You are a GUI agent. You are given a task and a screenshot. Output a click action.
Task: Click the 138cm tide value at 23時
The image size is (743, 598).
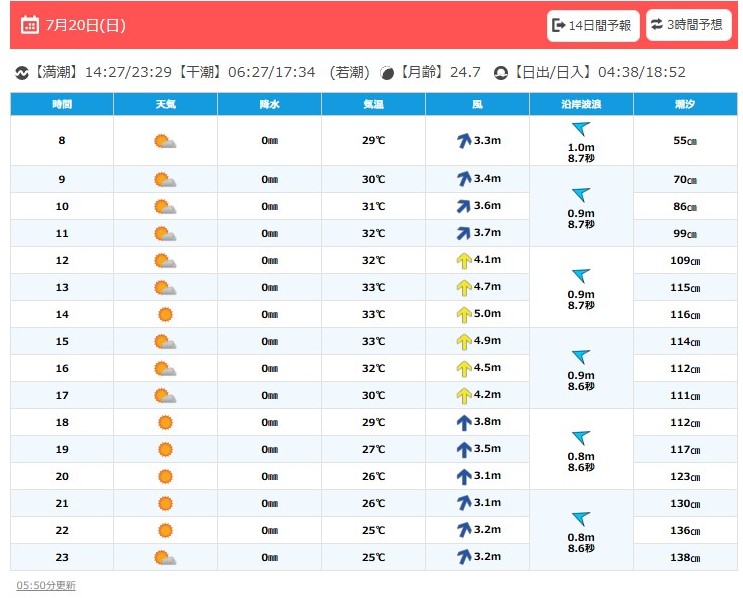pos(685,558)
